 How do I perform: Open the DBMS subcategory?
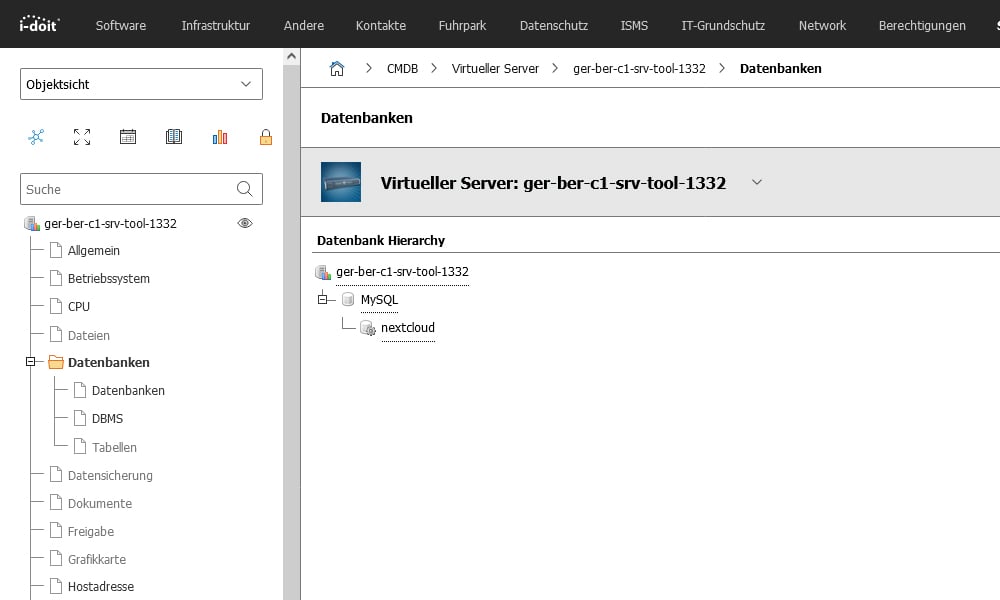tap(107, 418)
